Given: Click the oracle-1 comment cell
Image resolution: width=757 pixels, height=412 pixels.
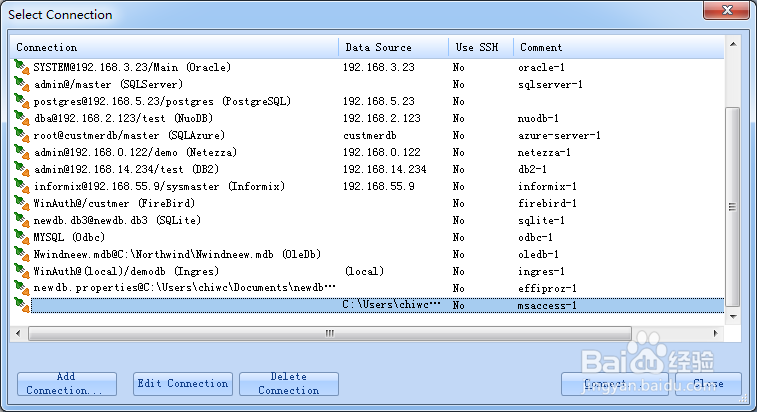Looking at the screenshot, I should coord(541,67).
